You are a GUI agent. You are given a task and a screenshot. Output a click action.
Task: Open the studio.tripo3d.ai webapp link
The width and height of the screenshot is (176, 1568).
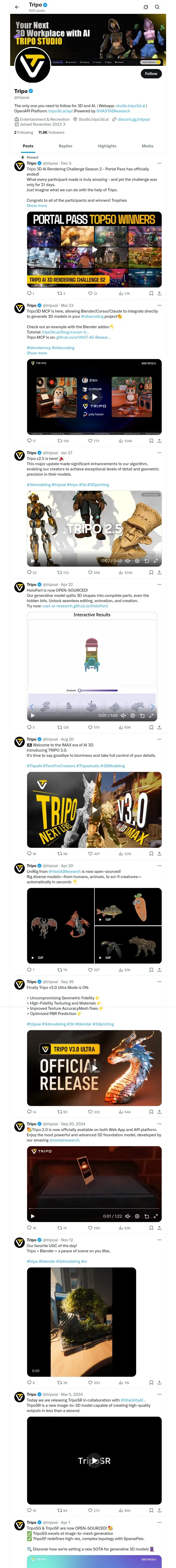(x=130, y=106)
